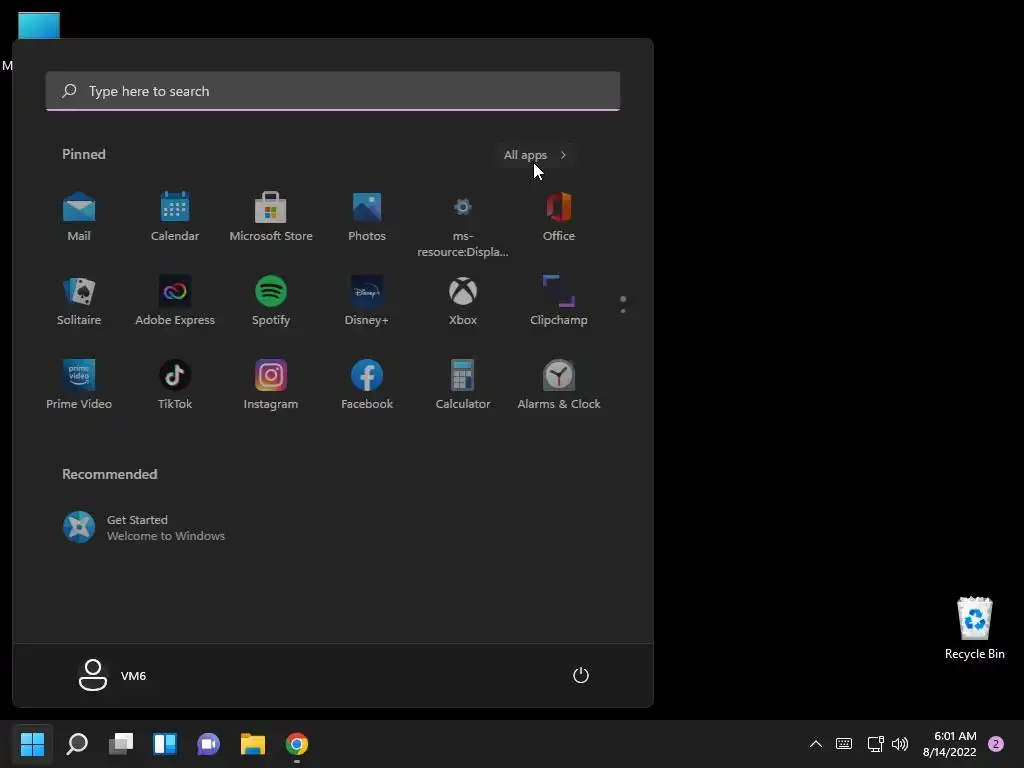Open Task View on the taskbar
The width and height of the screenshot is (1024, 768).
pyautogui.click(x=121, y=744)
